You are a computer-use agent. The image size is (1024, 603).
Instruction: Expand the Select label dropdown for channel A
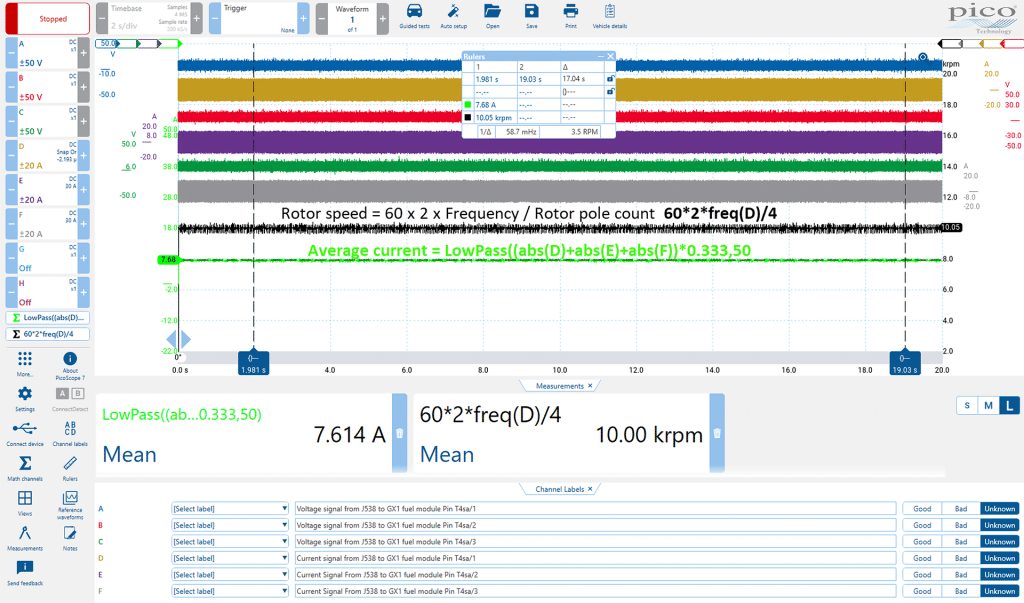coord(230,508)
